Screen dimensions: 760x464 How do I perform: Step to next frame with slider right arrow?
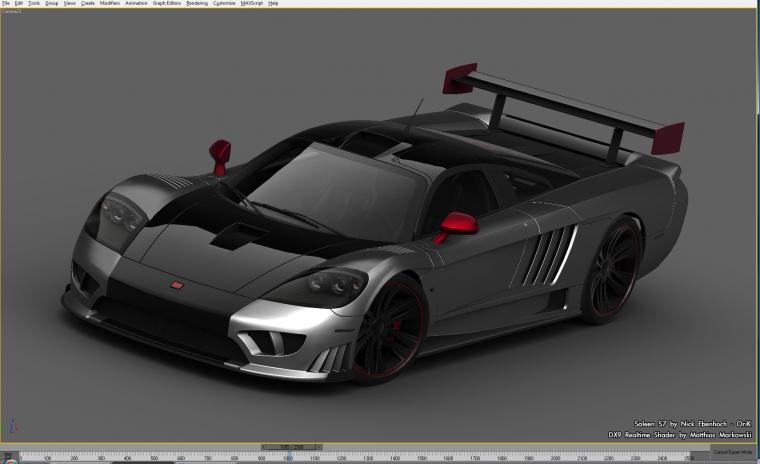[319, 447]
